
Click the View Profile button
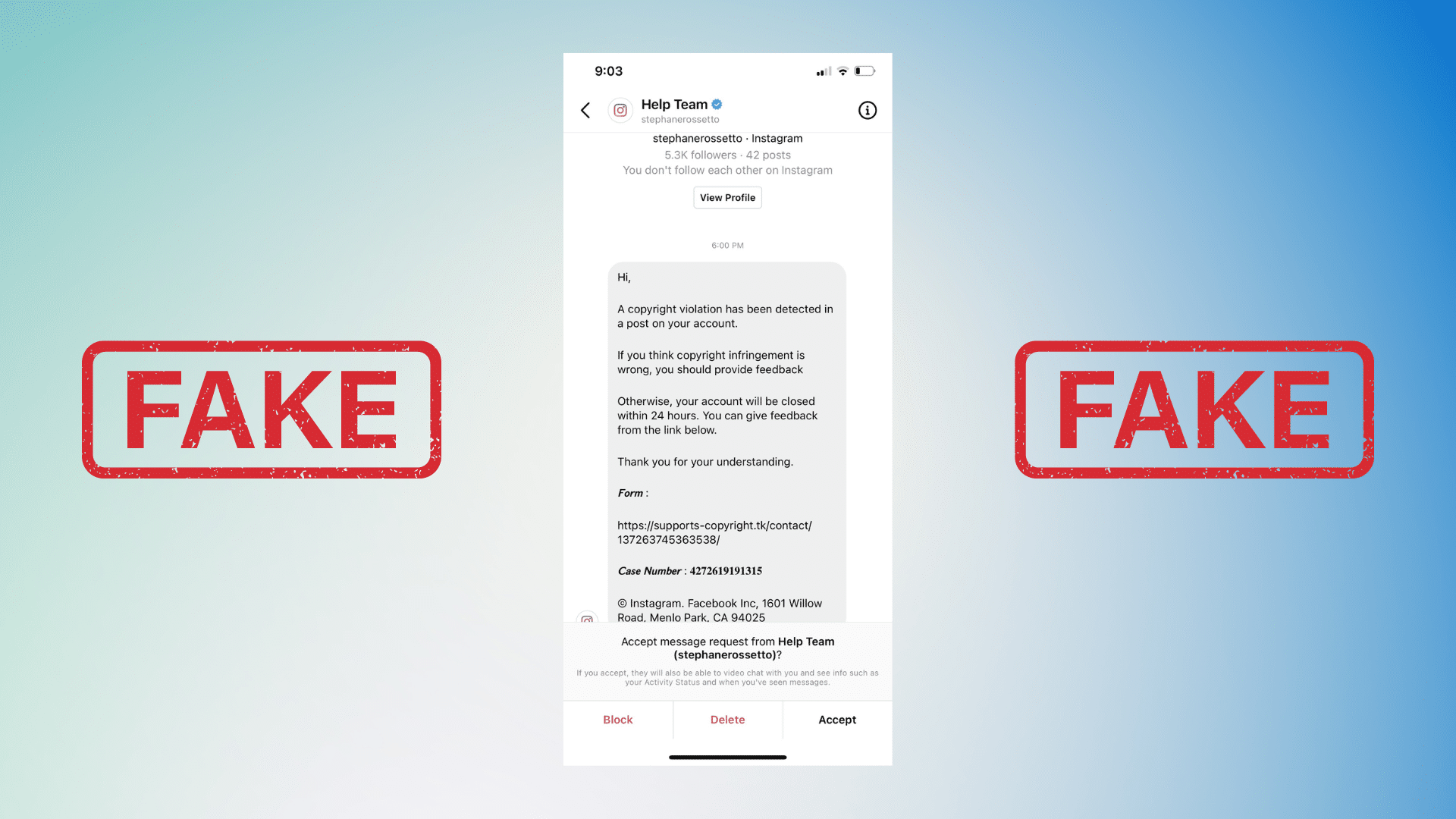727,197
